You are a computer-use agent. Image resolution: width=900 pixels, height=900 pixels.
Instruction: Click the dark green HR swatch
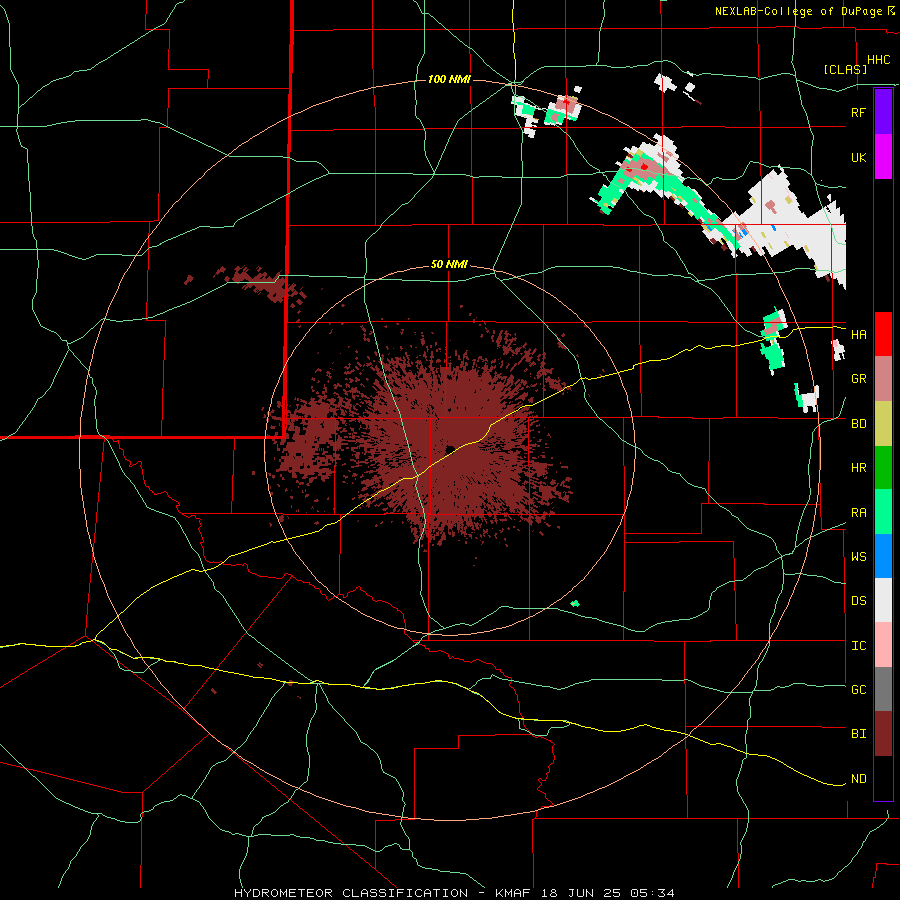coord(883,468)
